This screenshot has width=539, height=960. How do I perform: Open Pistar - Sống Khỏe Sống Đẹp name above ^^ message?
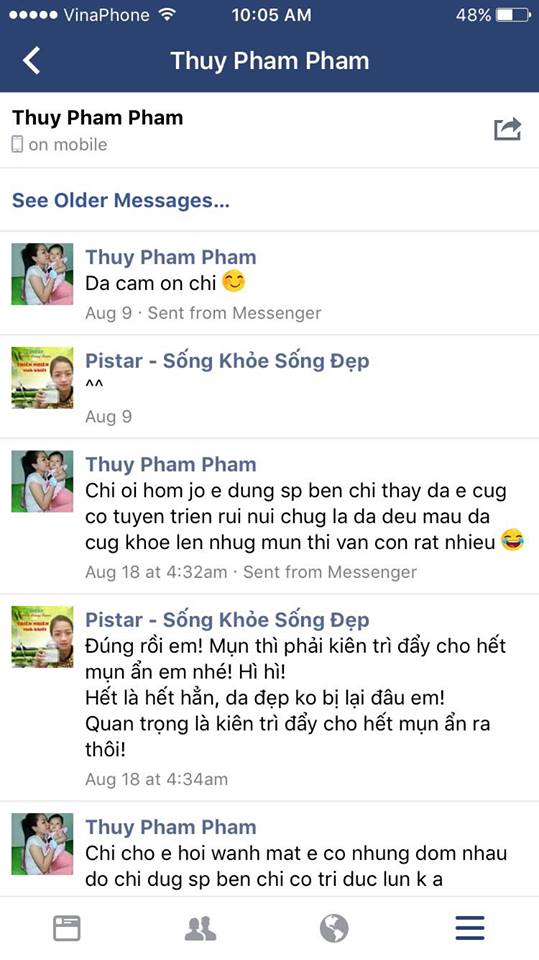(x=227, y=361)
